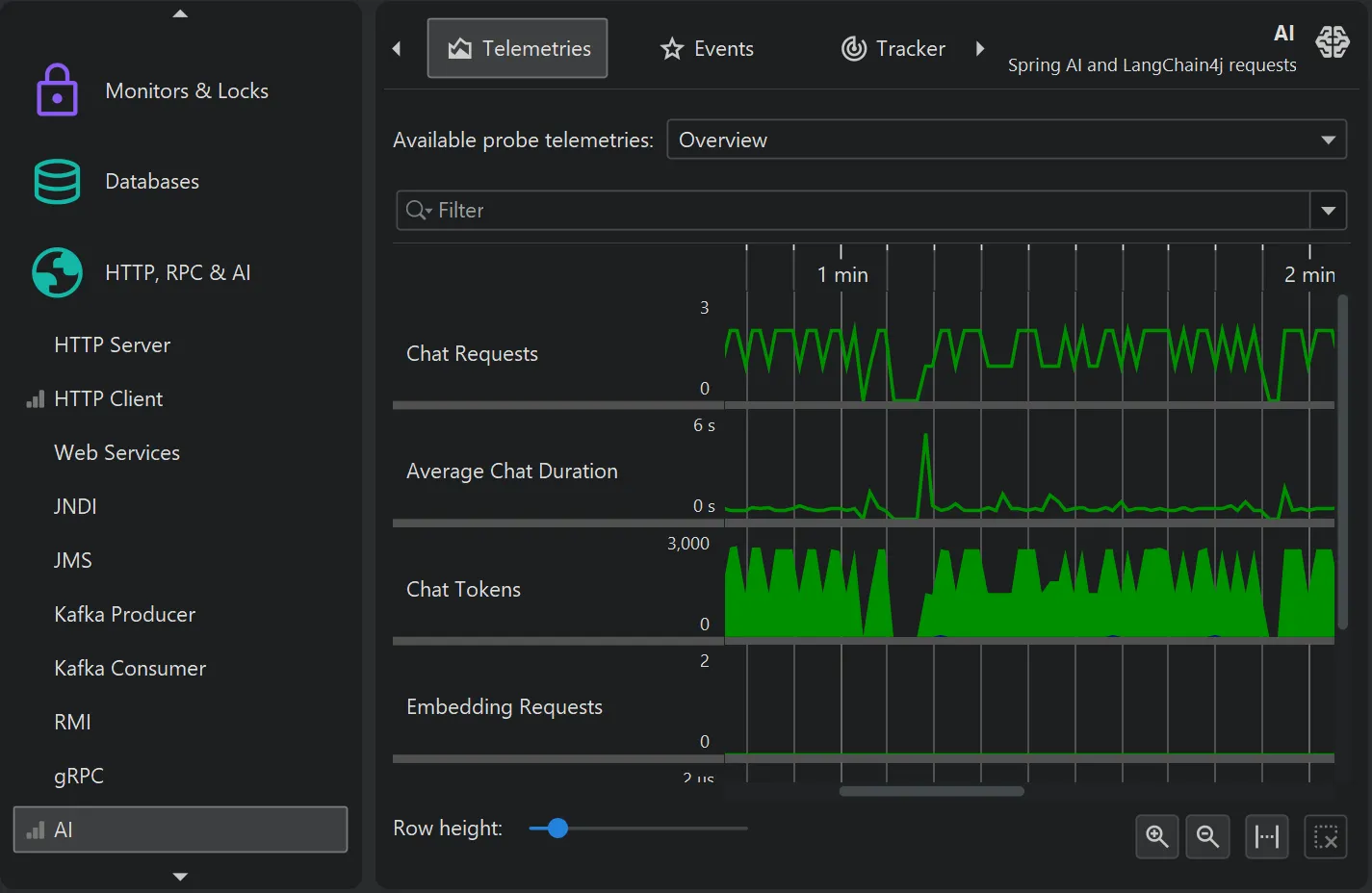Select the Telemetries tab

click(x=518, y=48)
